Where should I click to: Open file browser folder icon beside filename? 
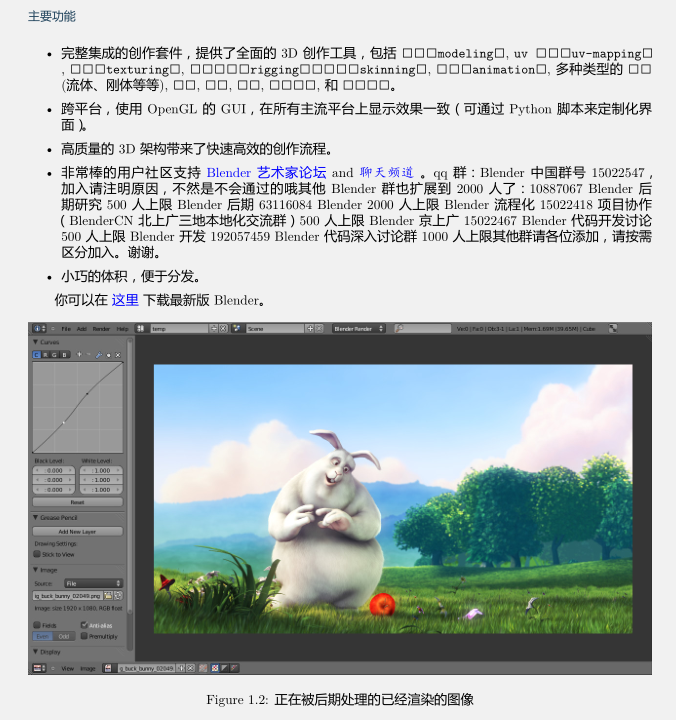[108, 596]
